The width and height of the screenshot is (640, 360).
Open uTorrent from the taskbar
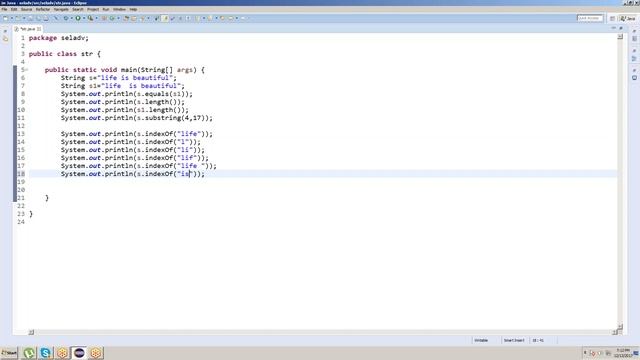[29, 353]
